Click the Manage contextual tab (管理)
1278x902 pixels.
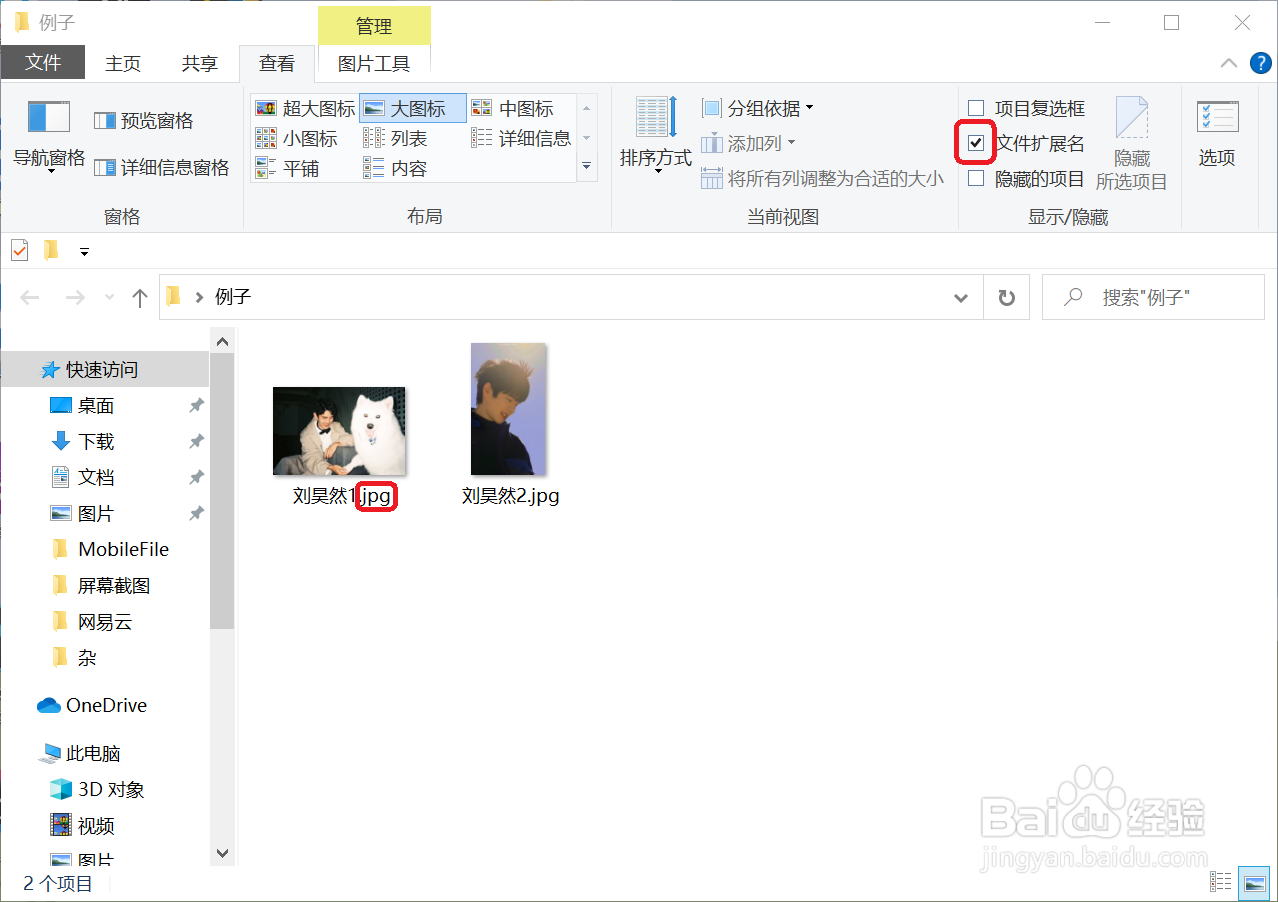coord(374,25)
